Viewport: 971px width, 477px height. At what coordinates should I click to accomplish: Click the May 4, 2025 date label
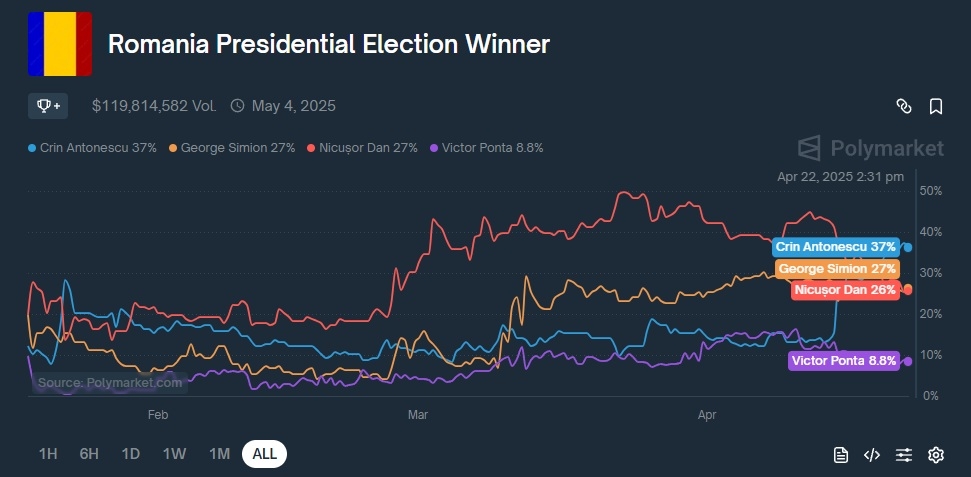pos(293,105)
